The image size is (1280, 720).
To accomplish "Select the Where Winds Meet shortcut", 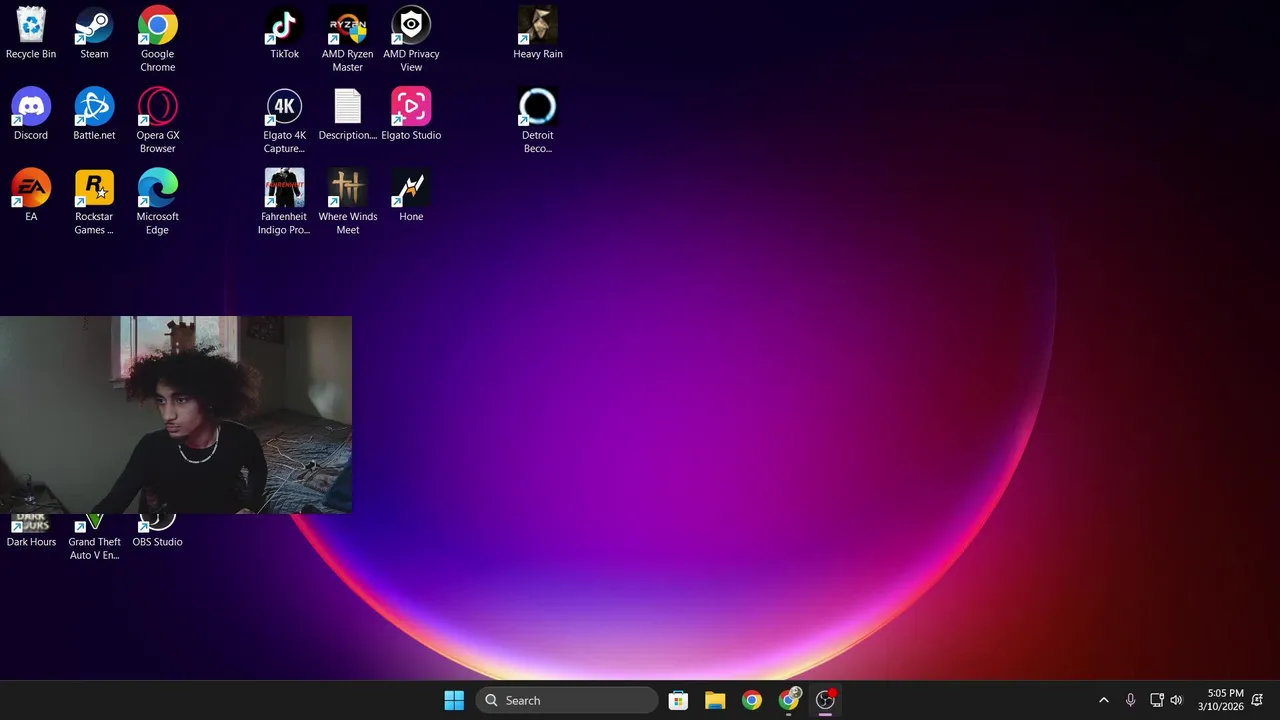I will (x=347, y=202).
